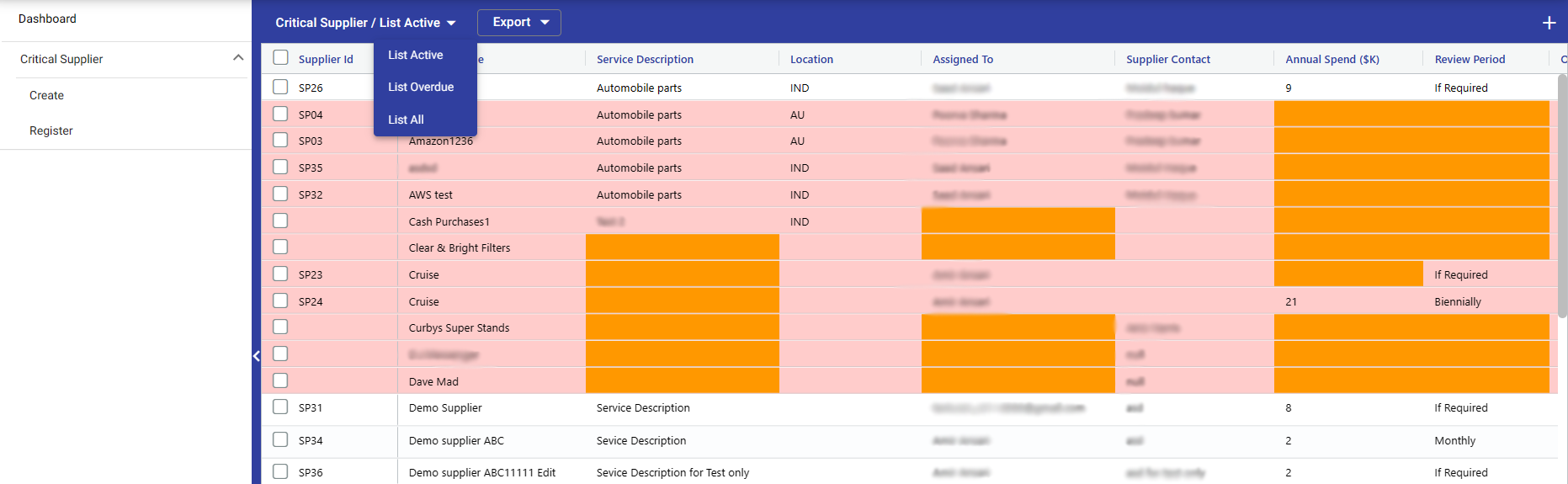Click the Review Period column header
1568x484 pixels.
1470,59
